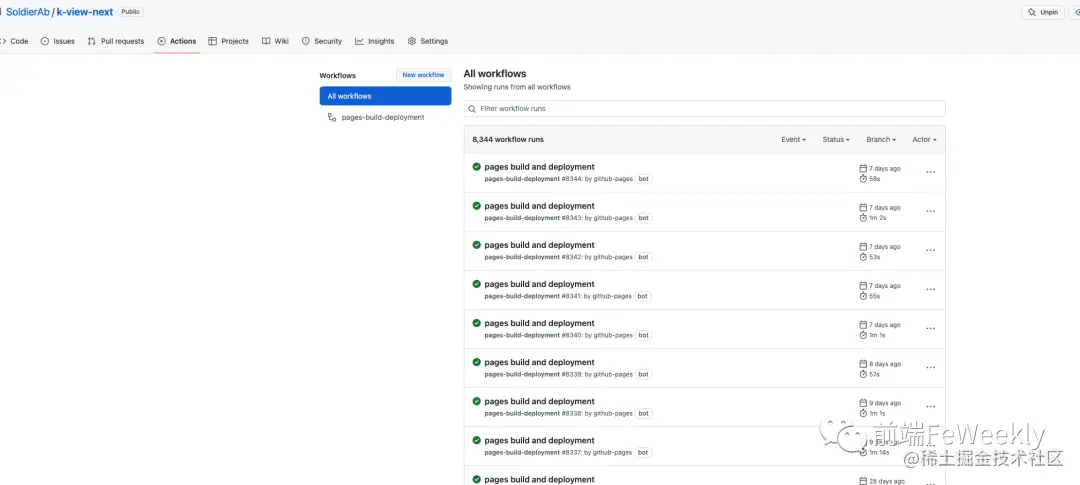Click the Public visibility badge
Viewport: 1080px width, 485px height.
(130, 12)
